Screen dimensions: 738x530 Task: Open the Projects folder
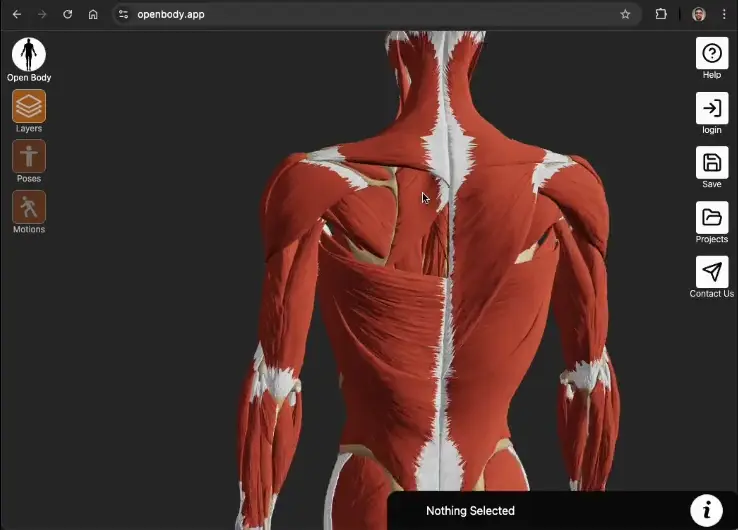[x=712, y=217]
